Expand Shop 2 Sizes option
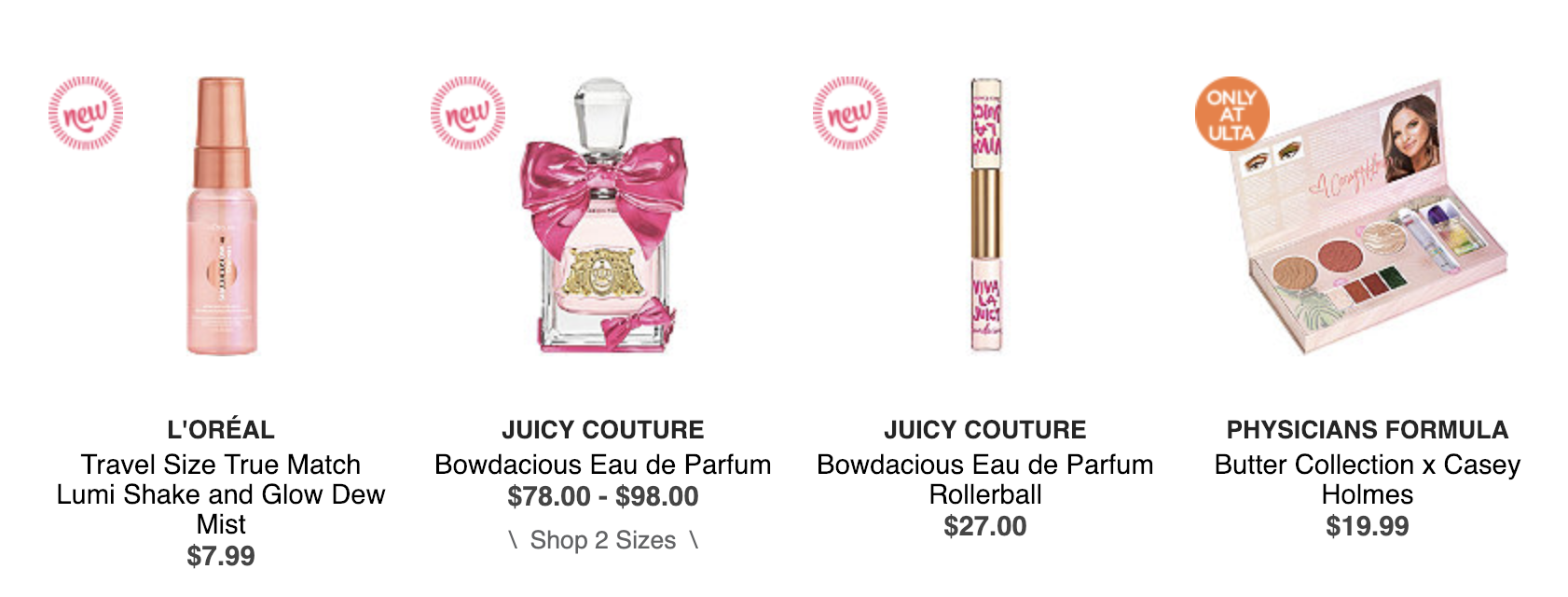 tap(603, 540)
